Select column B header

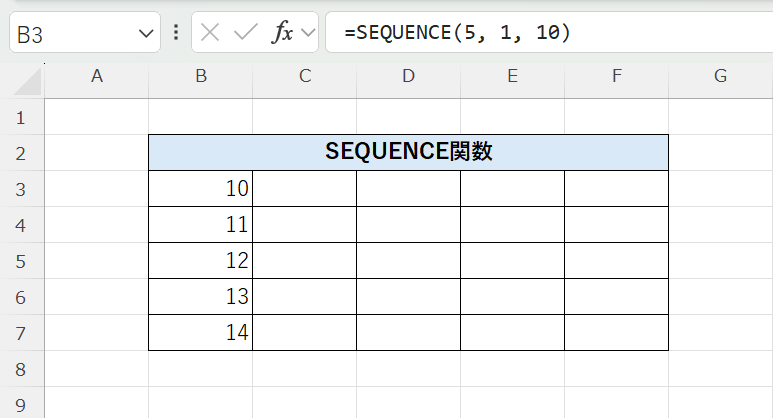(x=201, y=76)
